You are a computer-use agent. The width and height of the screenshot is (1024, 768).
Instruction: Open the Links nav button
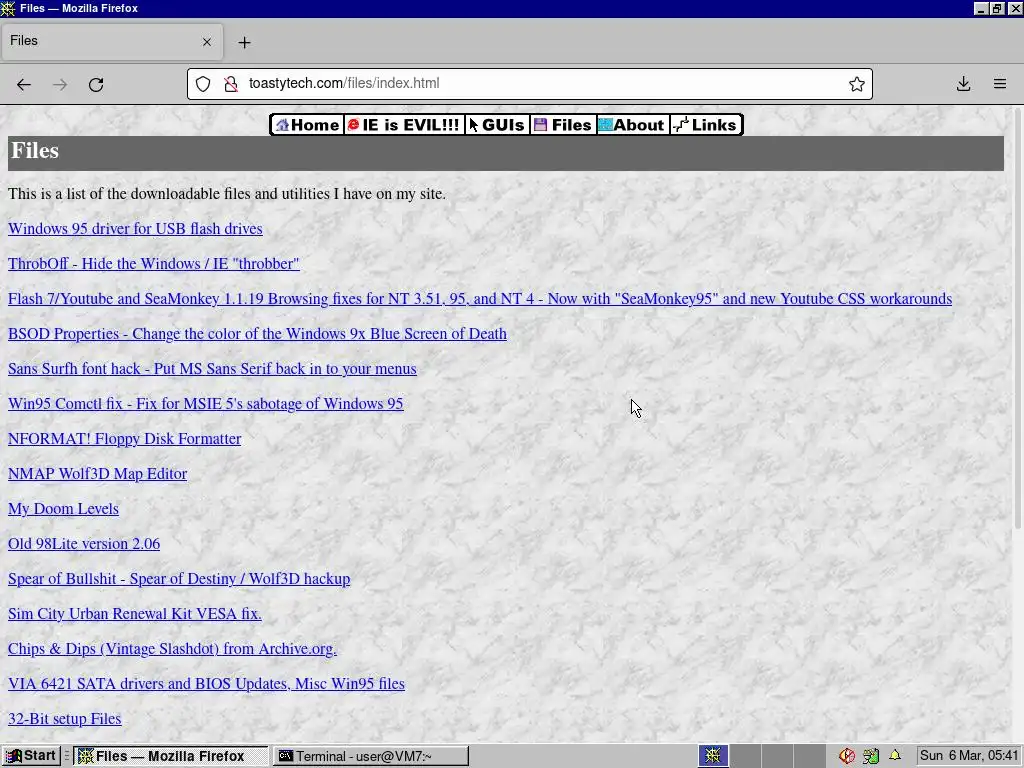point(706,125)
